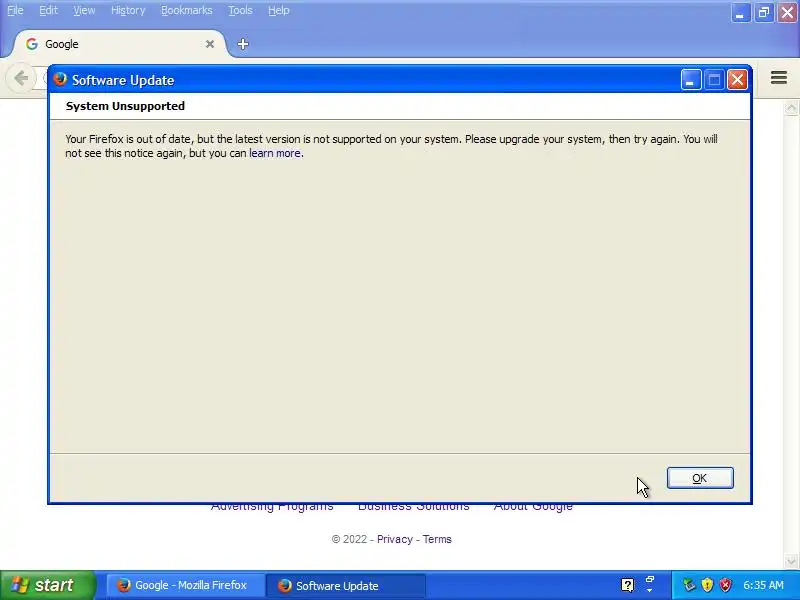Click the System Unsupported heading

[x=125, y=106]
